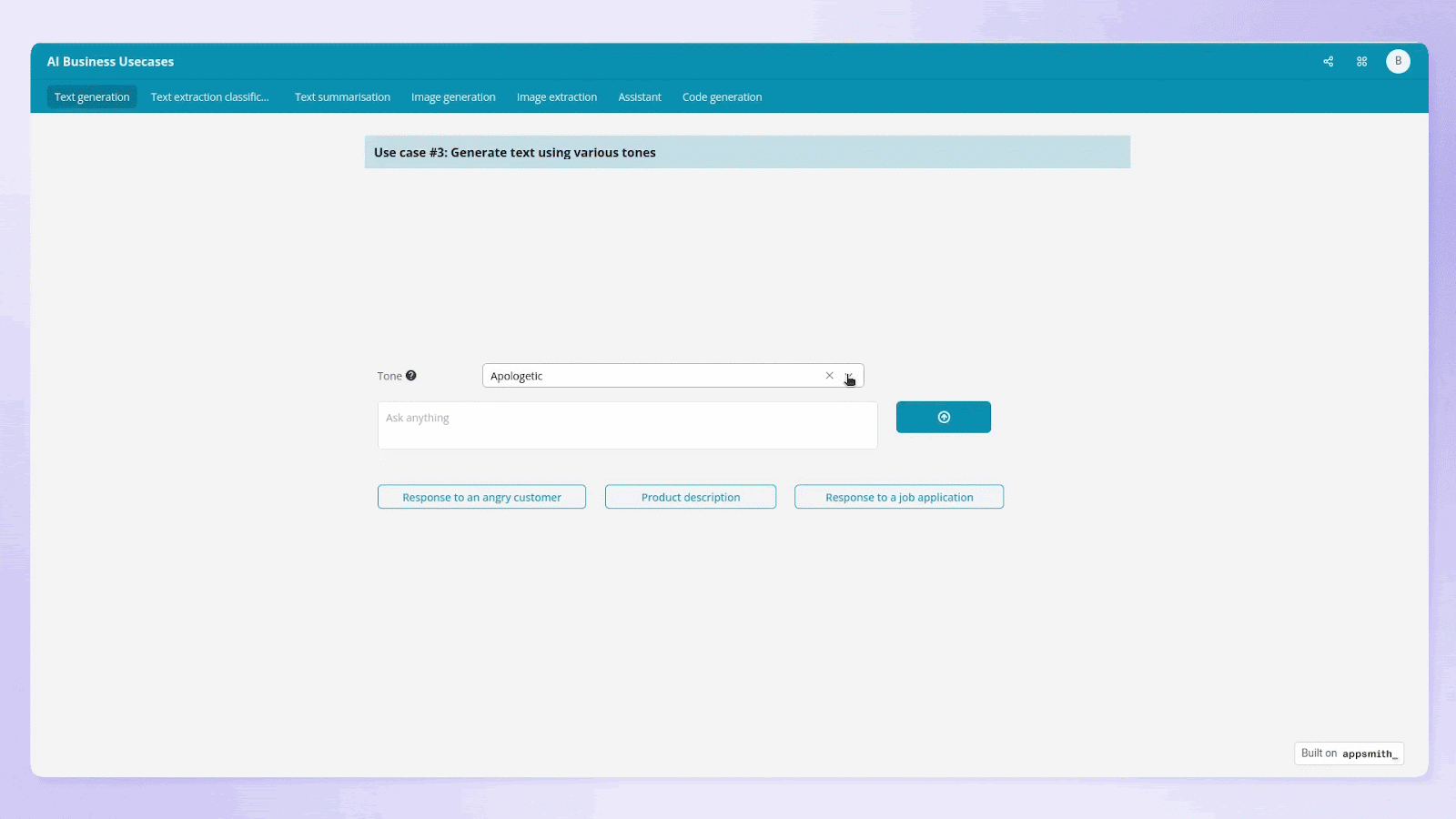Submit prompt with the up-arrow button

(x=943, y=417)
